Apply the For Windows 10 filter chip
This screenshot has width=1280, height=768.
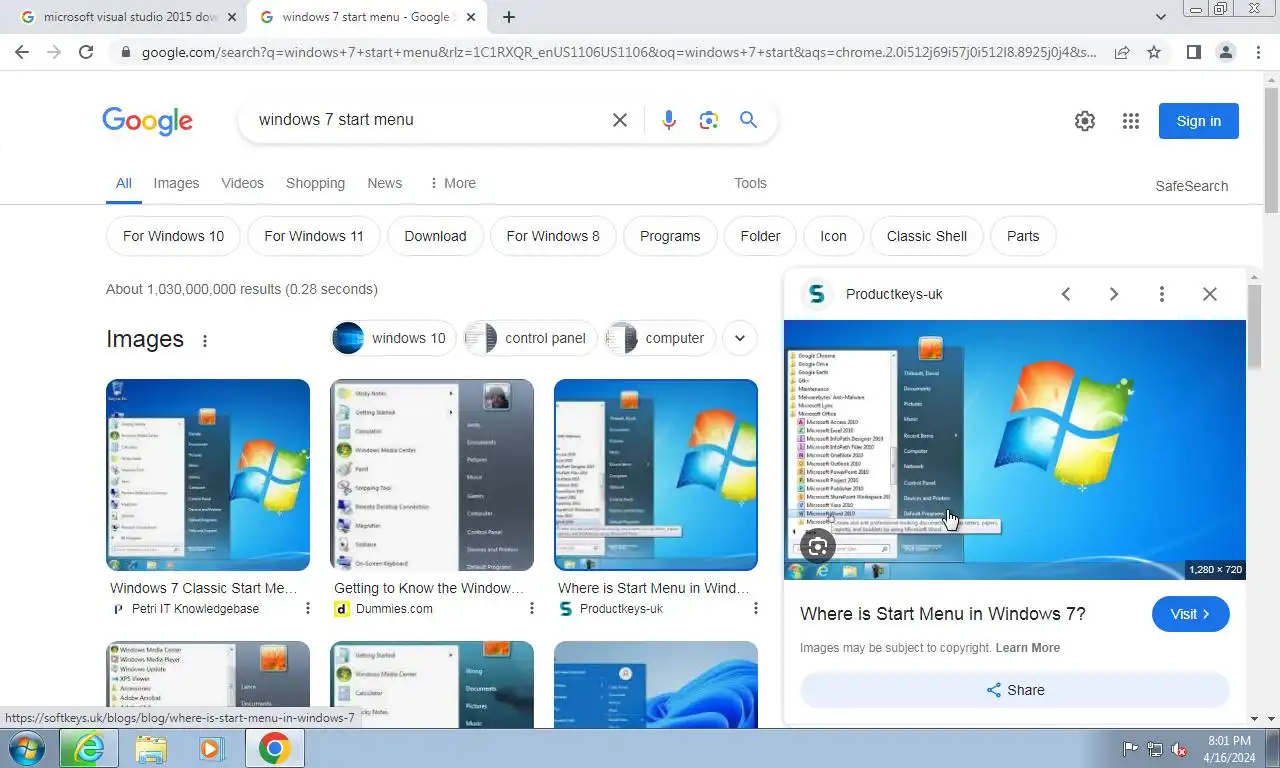point(173,236)
